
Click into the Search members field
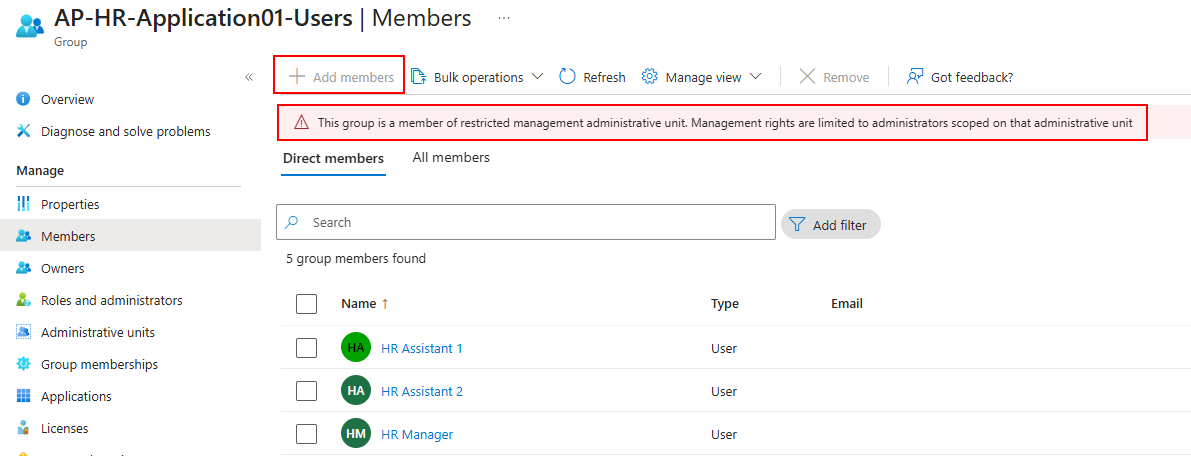[526, 222]
